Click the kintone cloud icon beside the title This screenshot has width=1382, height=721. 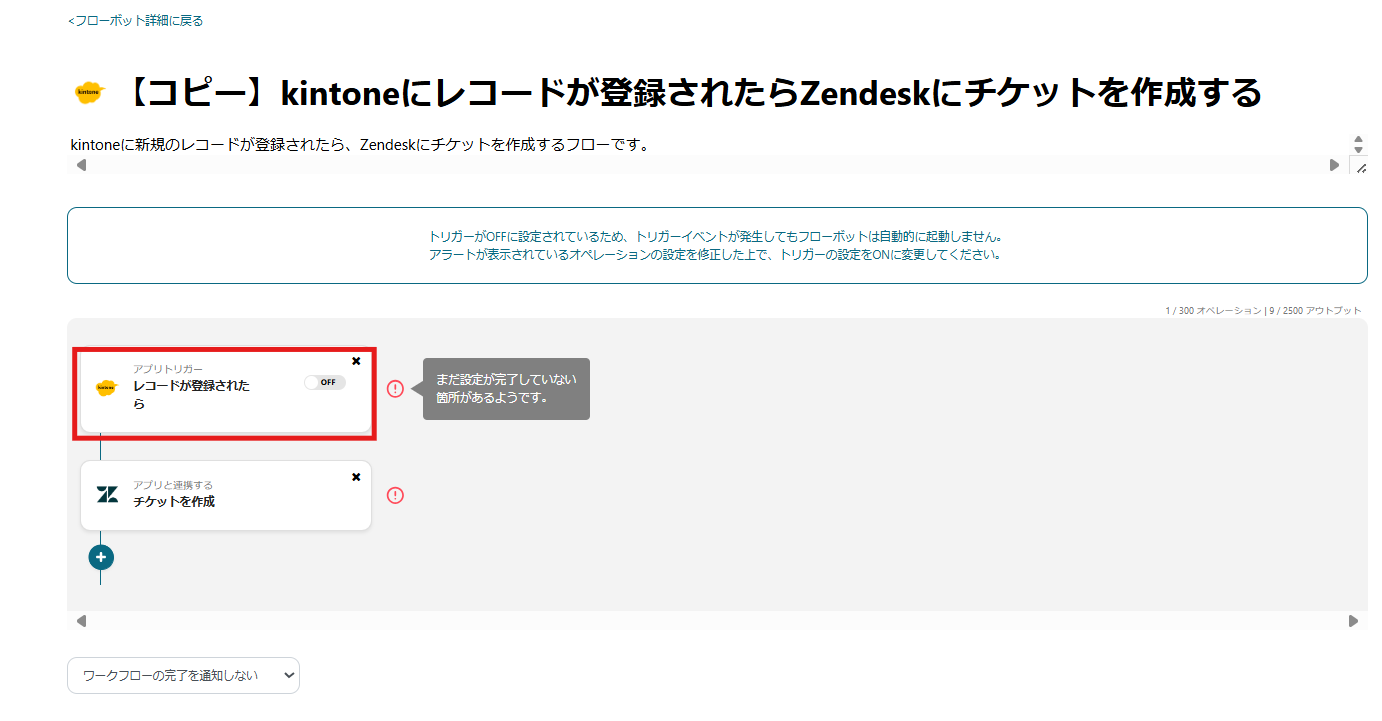click(x=89, y=92)
